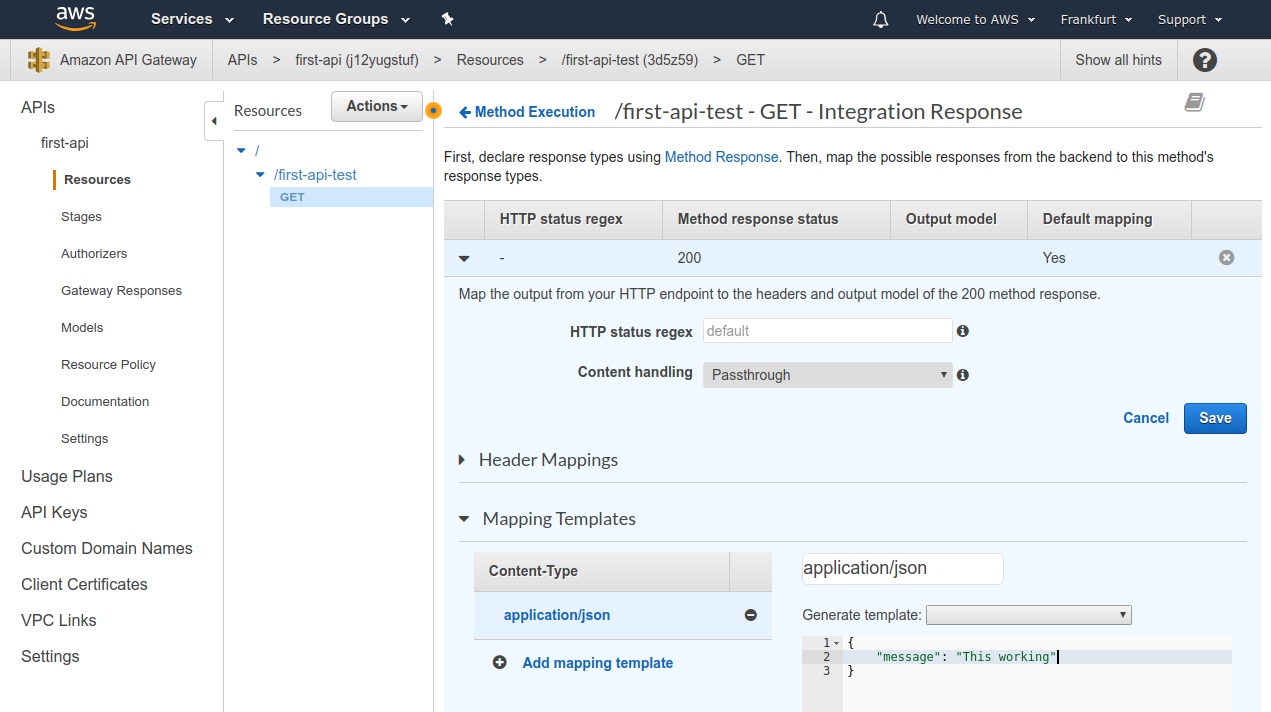This screenshot has height=712, width=1271.
Task: Open Stages in the sidebar
Action: point(81,217)
